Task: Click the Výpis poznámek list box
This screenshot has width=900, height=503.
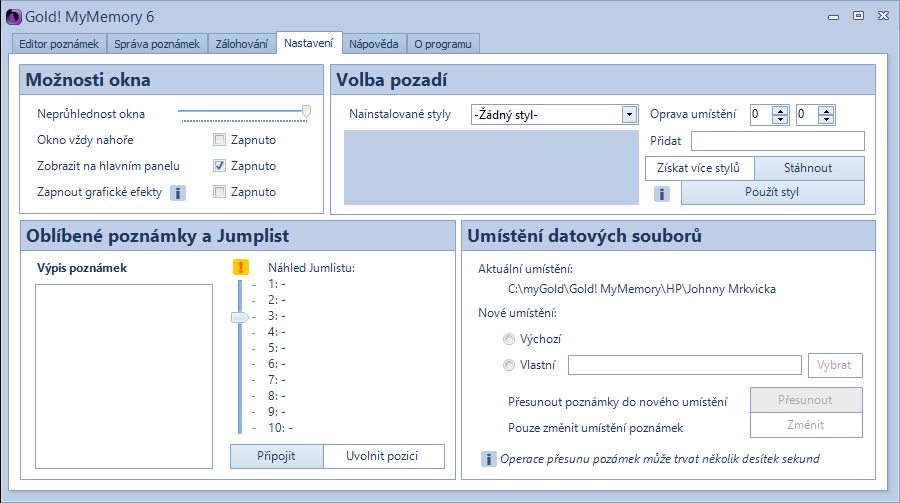Action: coord(124,376)
